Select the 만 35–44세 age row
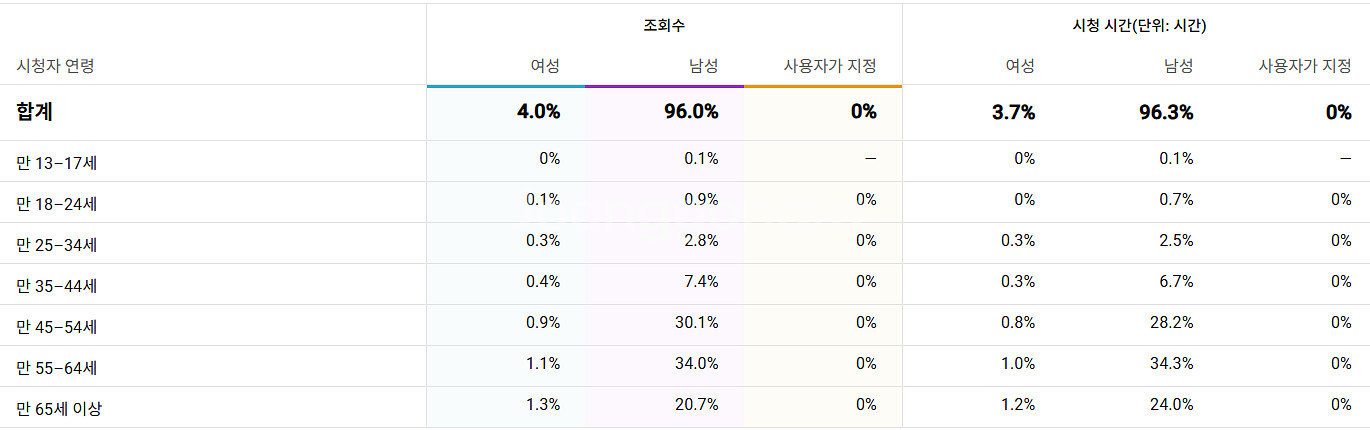1370x430 pixels. coord(59,285)
